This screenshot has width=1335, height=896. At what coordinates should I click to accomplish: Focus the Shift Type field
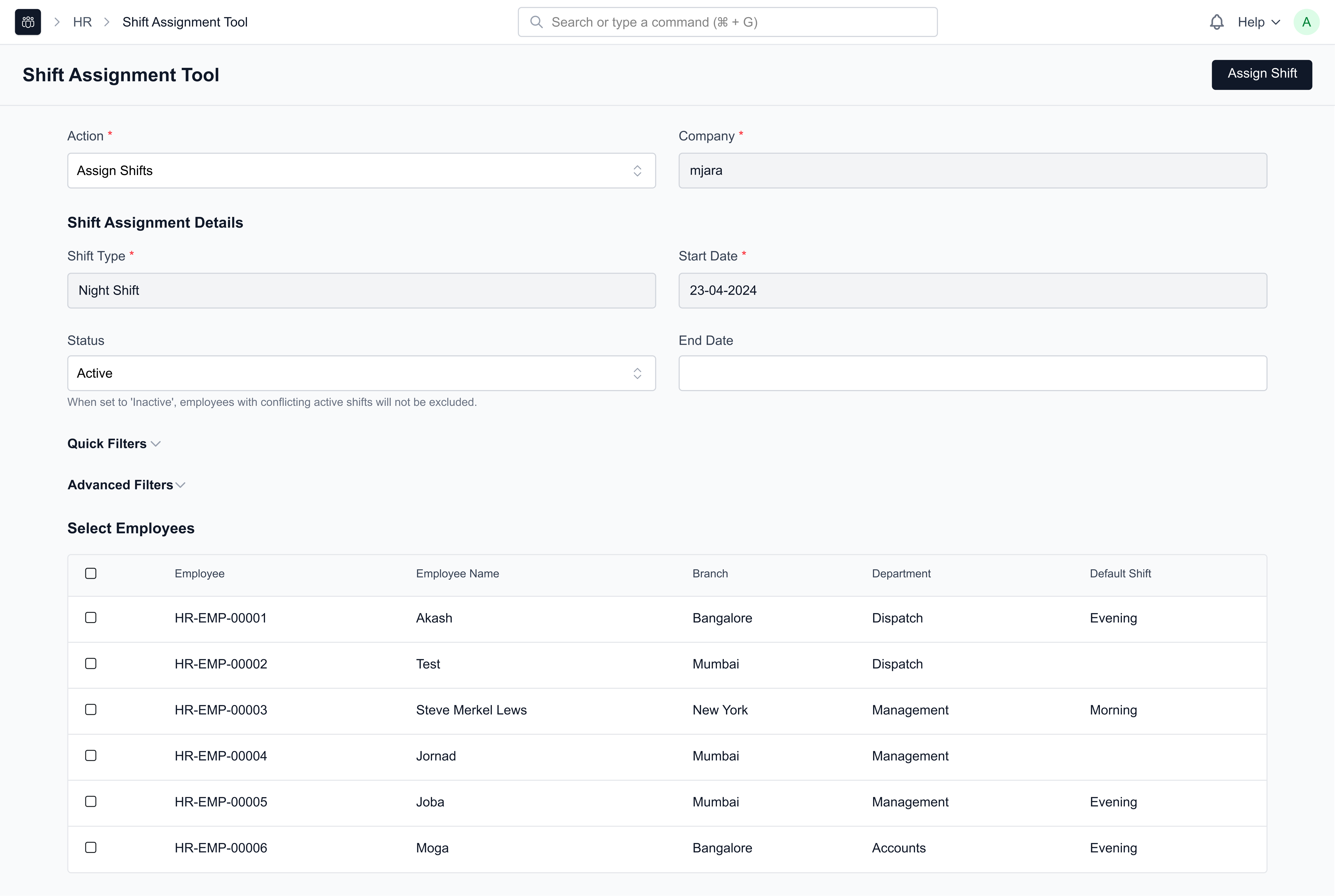click(x=361, y=290)
